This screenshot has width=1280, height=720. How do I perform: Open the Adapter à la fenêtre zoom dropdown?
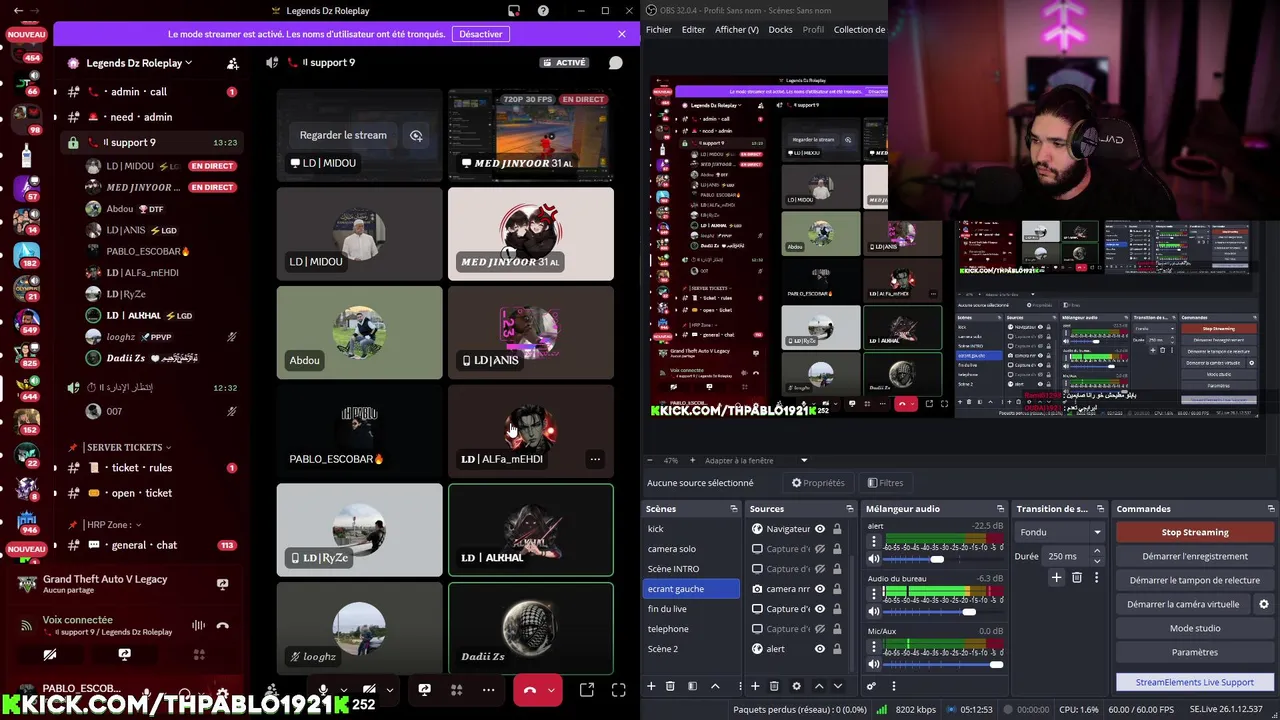(x=803, y=460)
